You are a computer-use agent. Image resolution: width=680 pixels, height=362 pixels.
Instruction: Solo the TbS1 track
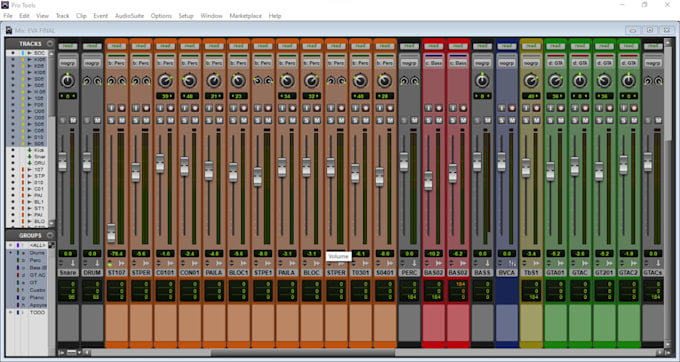click(526, 120)
